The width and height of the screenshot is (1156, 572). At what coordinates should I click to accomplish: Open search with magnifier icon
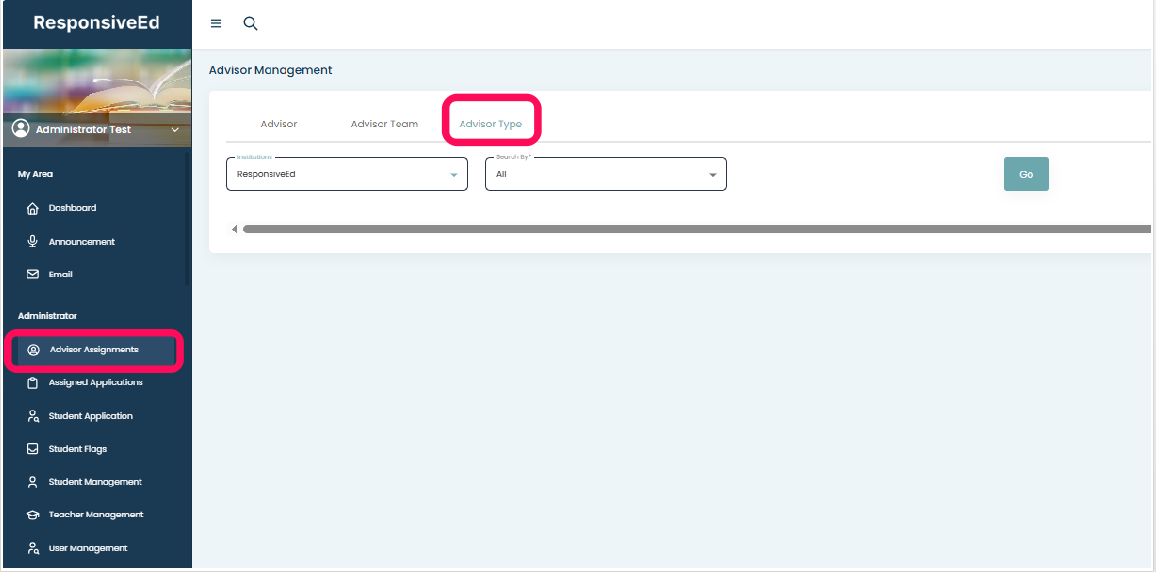click(x=251, y=24)
